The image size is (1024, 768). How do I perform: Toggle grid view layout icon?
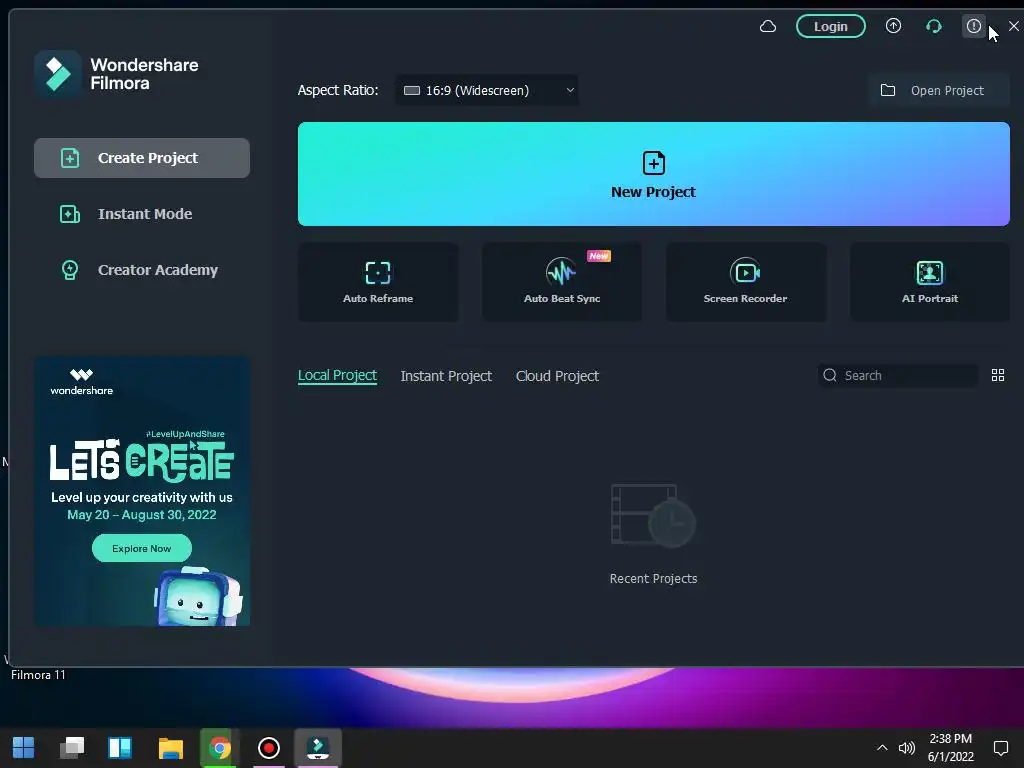tap(998, 376)
